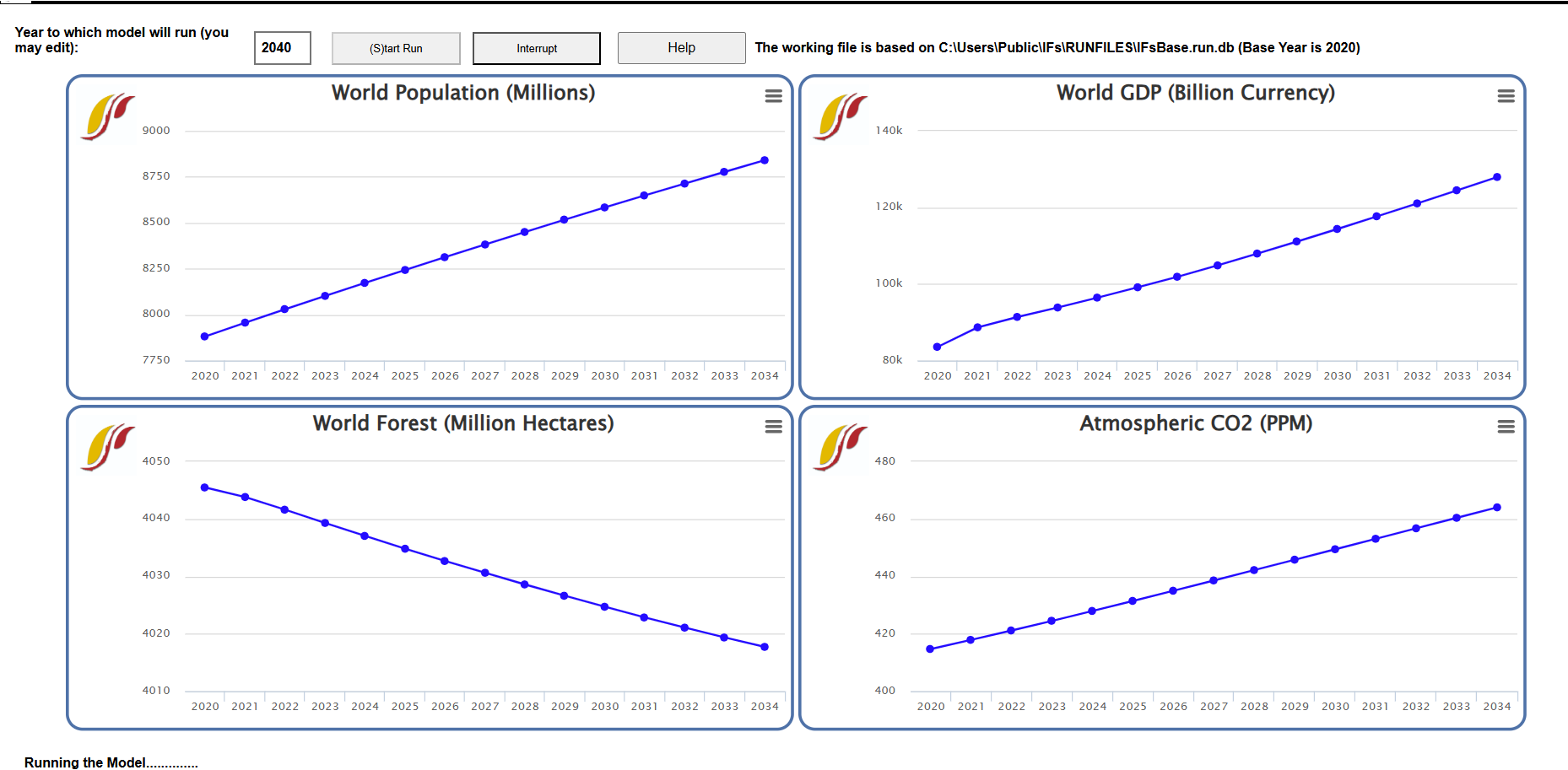Image resolution: width=1568 pixels, height=770 pixels.
Task: Click the IFs logo in Atmospheric CO2 chart
Action: 841,447
